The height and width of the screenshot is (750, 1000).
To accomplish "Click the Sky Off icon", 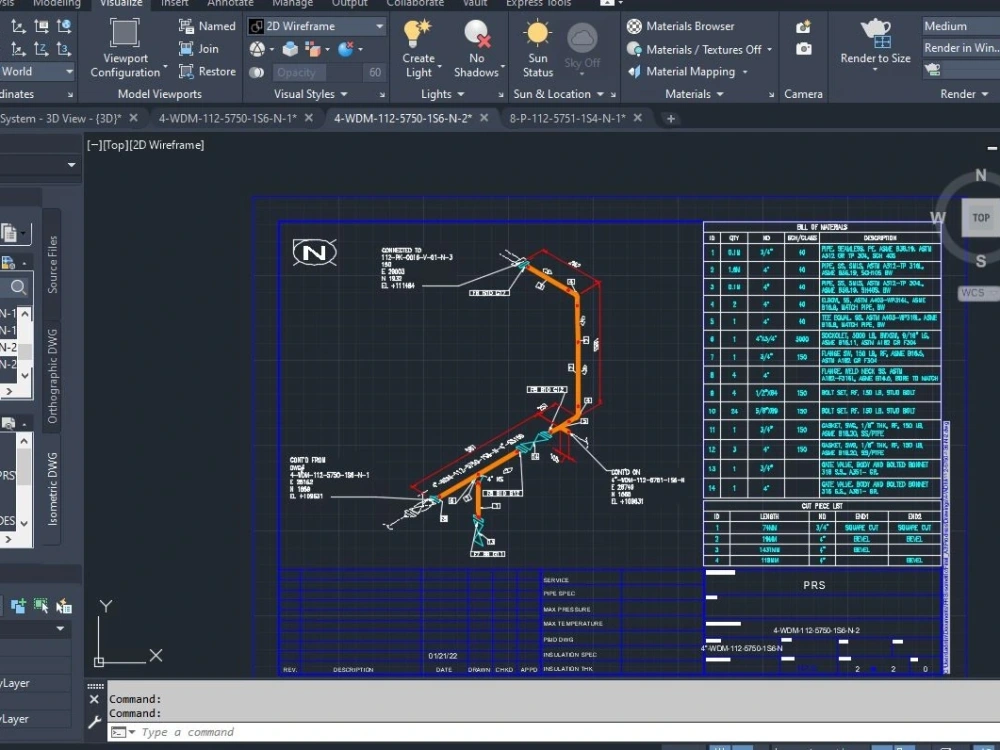I will coord(582,38).
